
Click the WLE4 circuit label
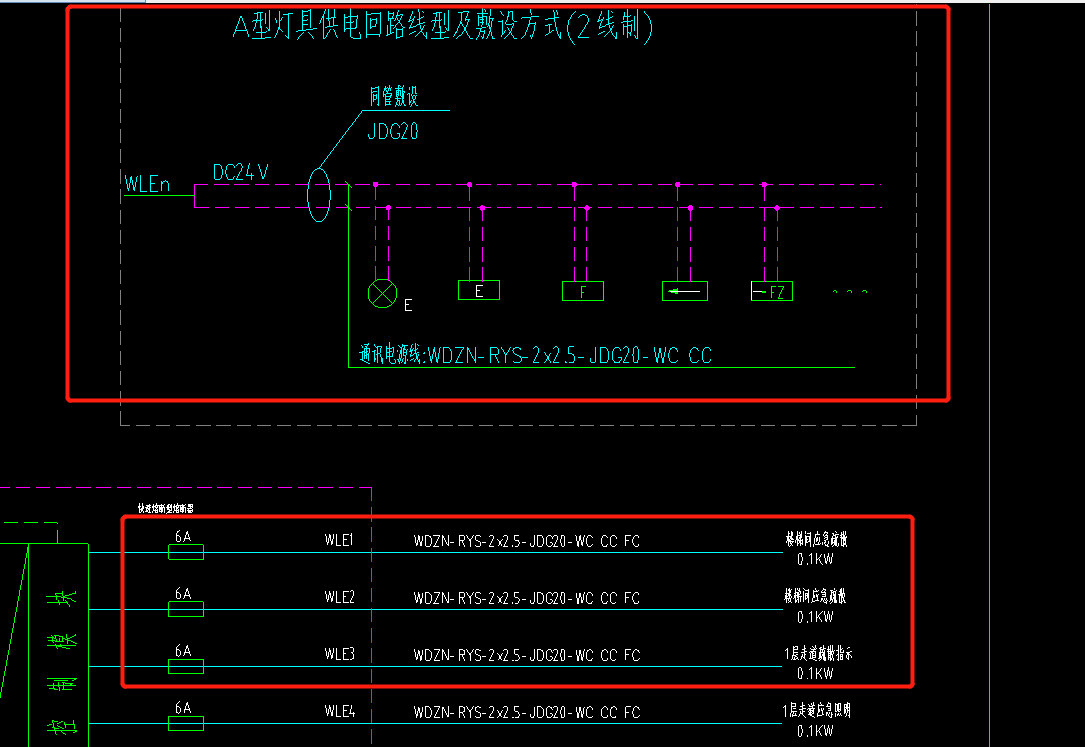pos(339,711)
